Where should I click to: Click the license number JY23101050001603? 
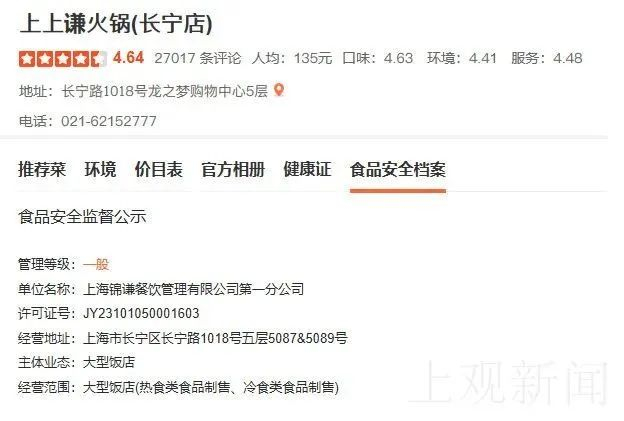click(x=141, y=313)
